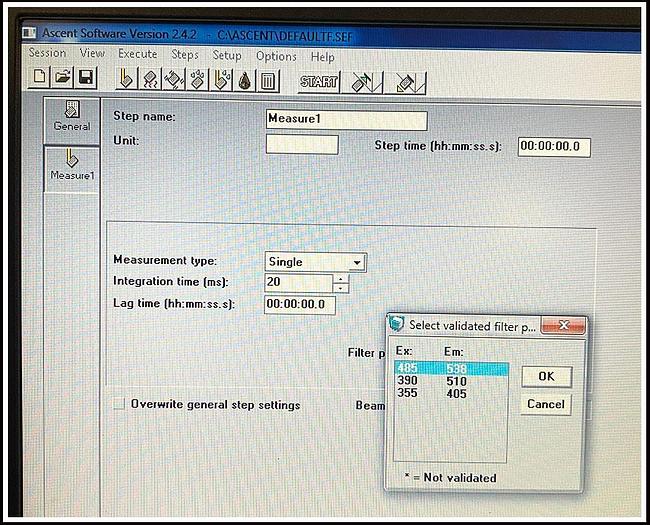Click the Integration time value field
The height and width of the screenshot is (525, 650).
298,282
